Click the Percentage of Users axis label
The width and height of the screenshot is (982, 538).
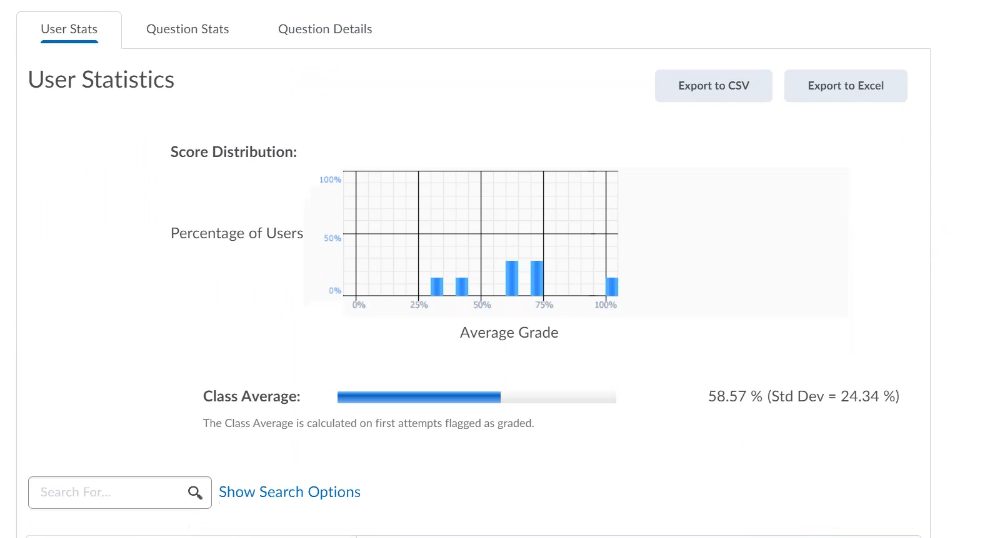point(236,233)
